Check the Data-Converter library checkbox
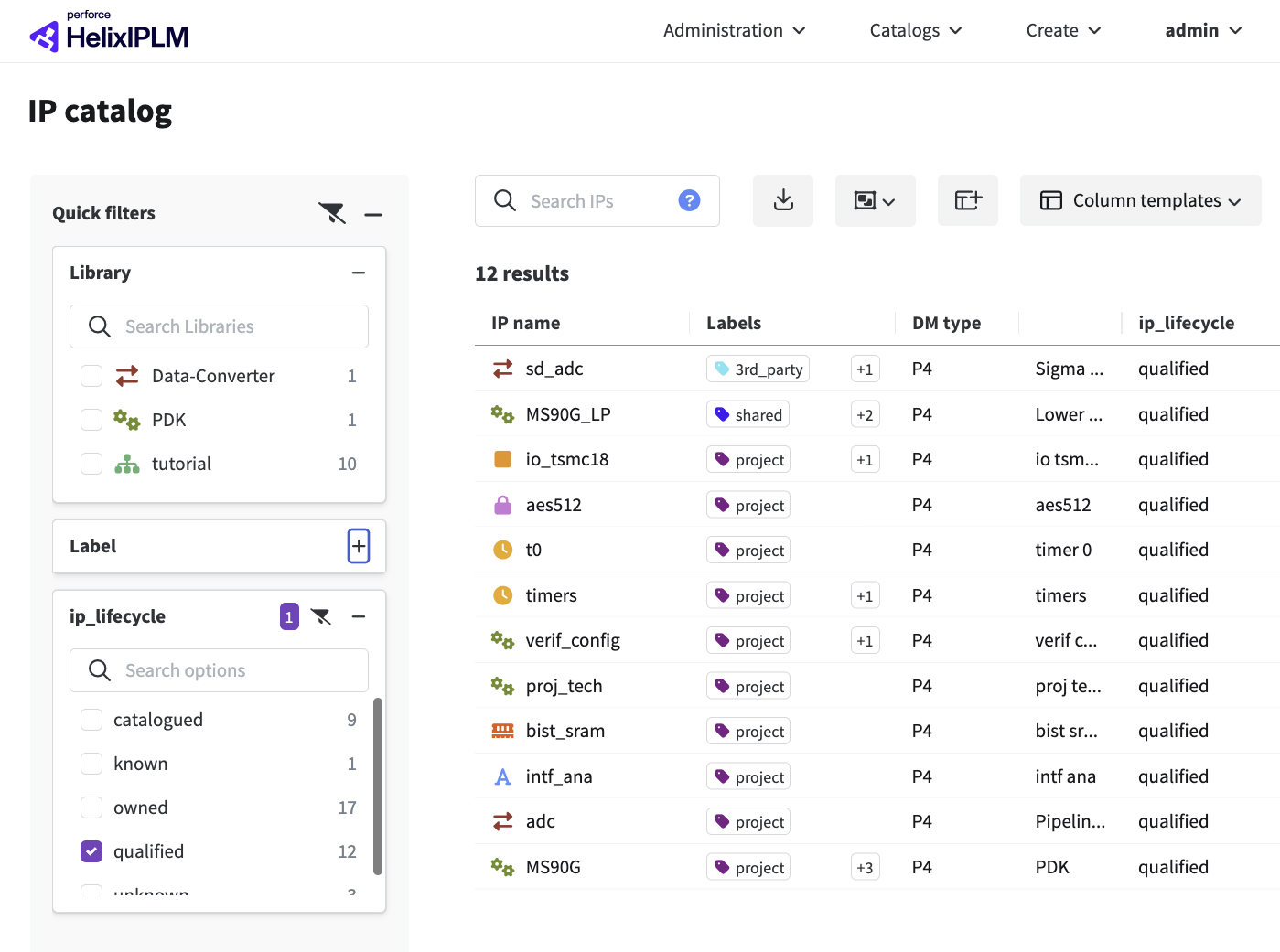Viewport: 1280px width, 952px height. click(x=91, y=376)
